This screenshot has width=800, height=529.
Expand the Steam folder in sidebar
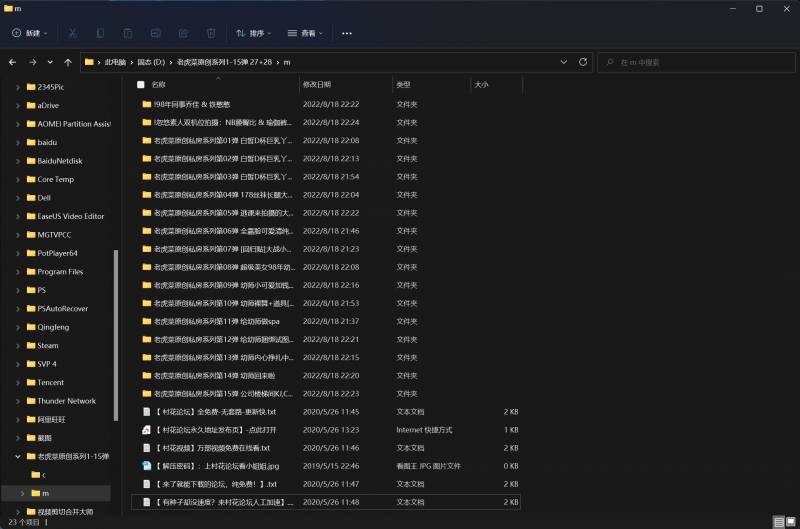tap(18, 346)
